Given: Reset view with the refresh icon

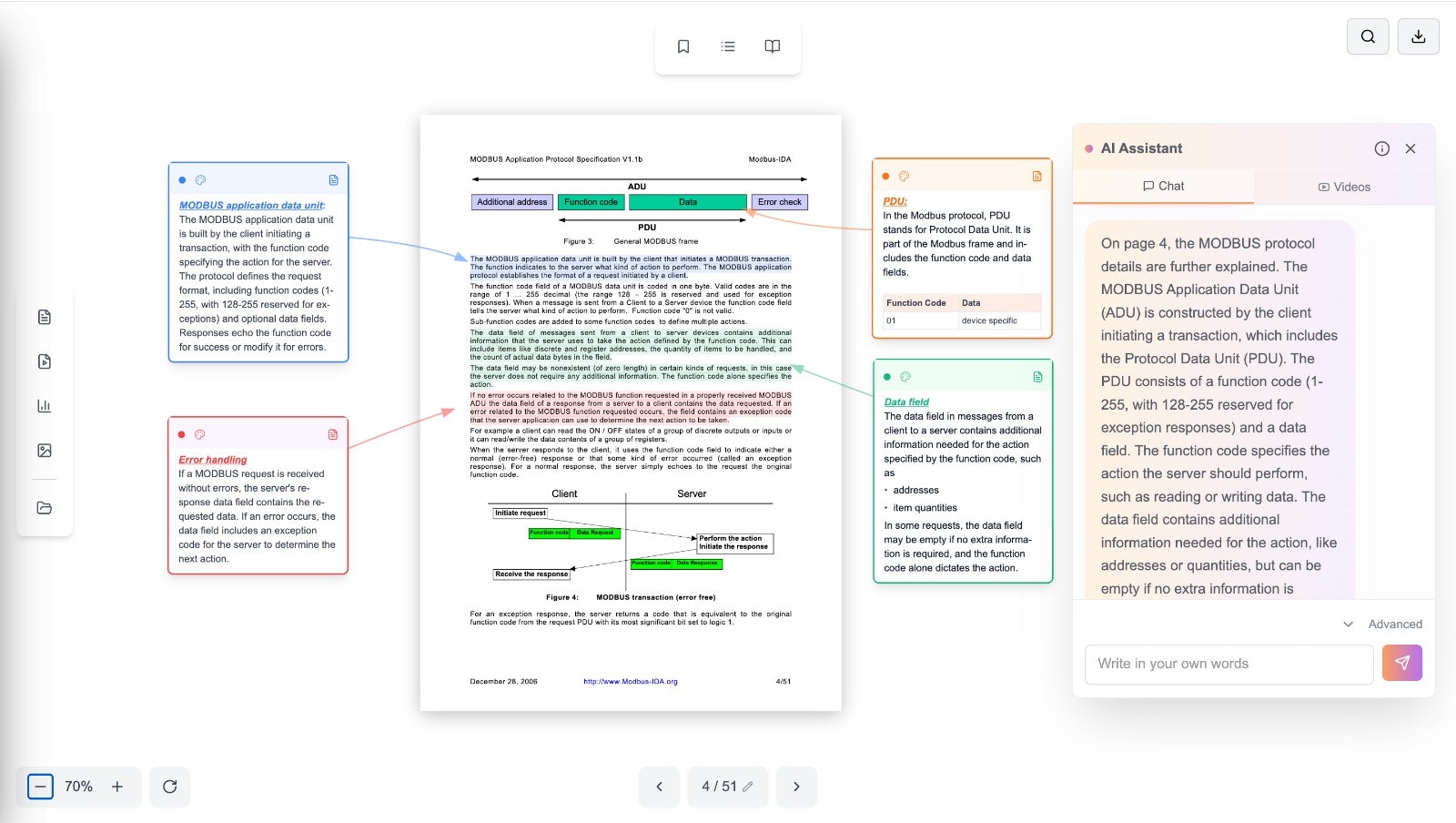Looking at the screenshot, I should click(170, 787).
